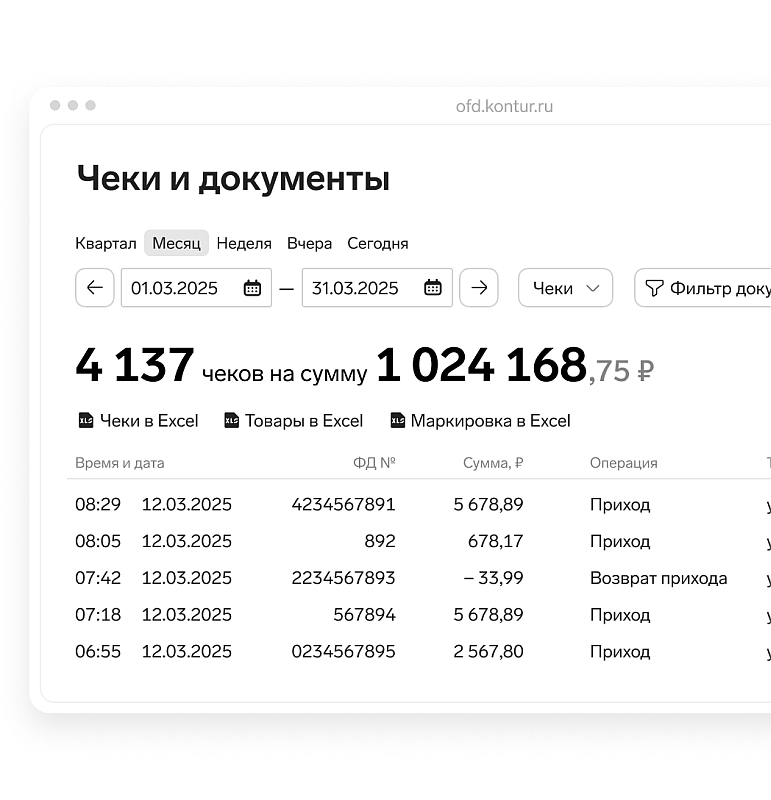Download Чеки в Excel
The width and height of the screenshot is (771, 800).
click(x=138, y=420)
